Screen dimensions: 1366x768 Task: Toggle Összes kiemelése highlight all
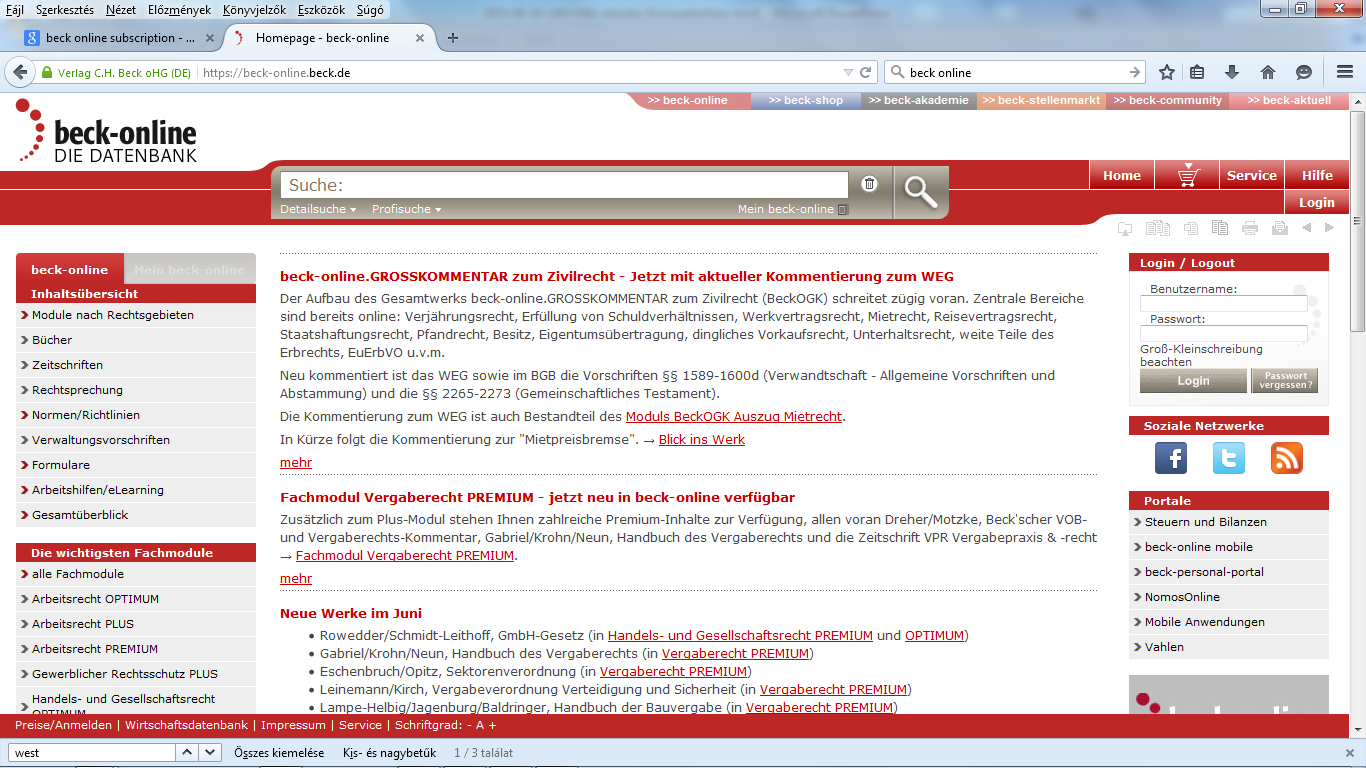point(279,753)
